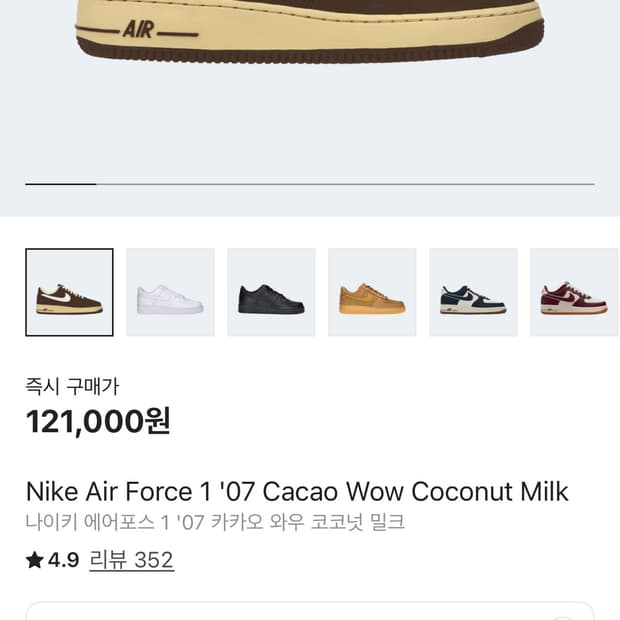Pick the burgundy red shoe thumbnail
620x620 pixels.
coord(574,292)
